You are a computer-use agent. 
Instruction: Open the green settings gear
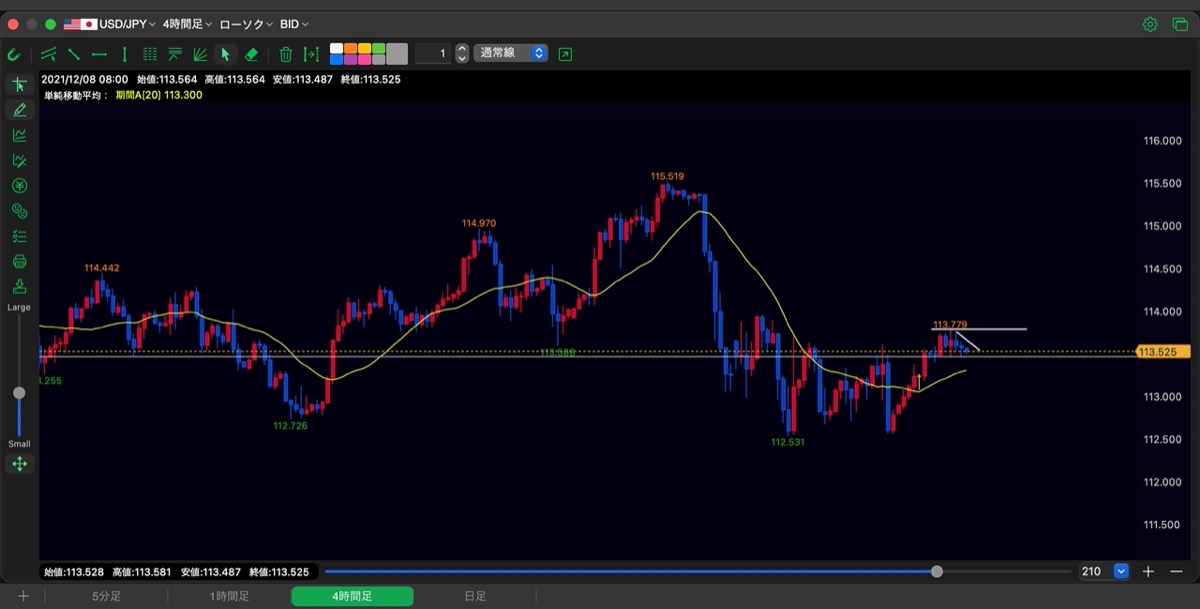coord(1150,24)
